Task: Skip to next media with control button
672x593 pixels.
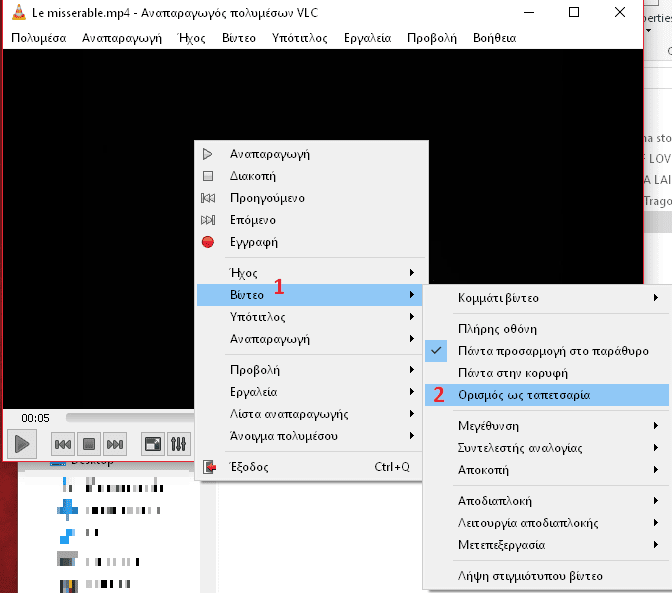Action: click(x=115, y=444)
